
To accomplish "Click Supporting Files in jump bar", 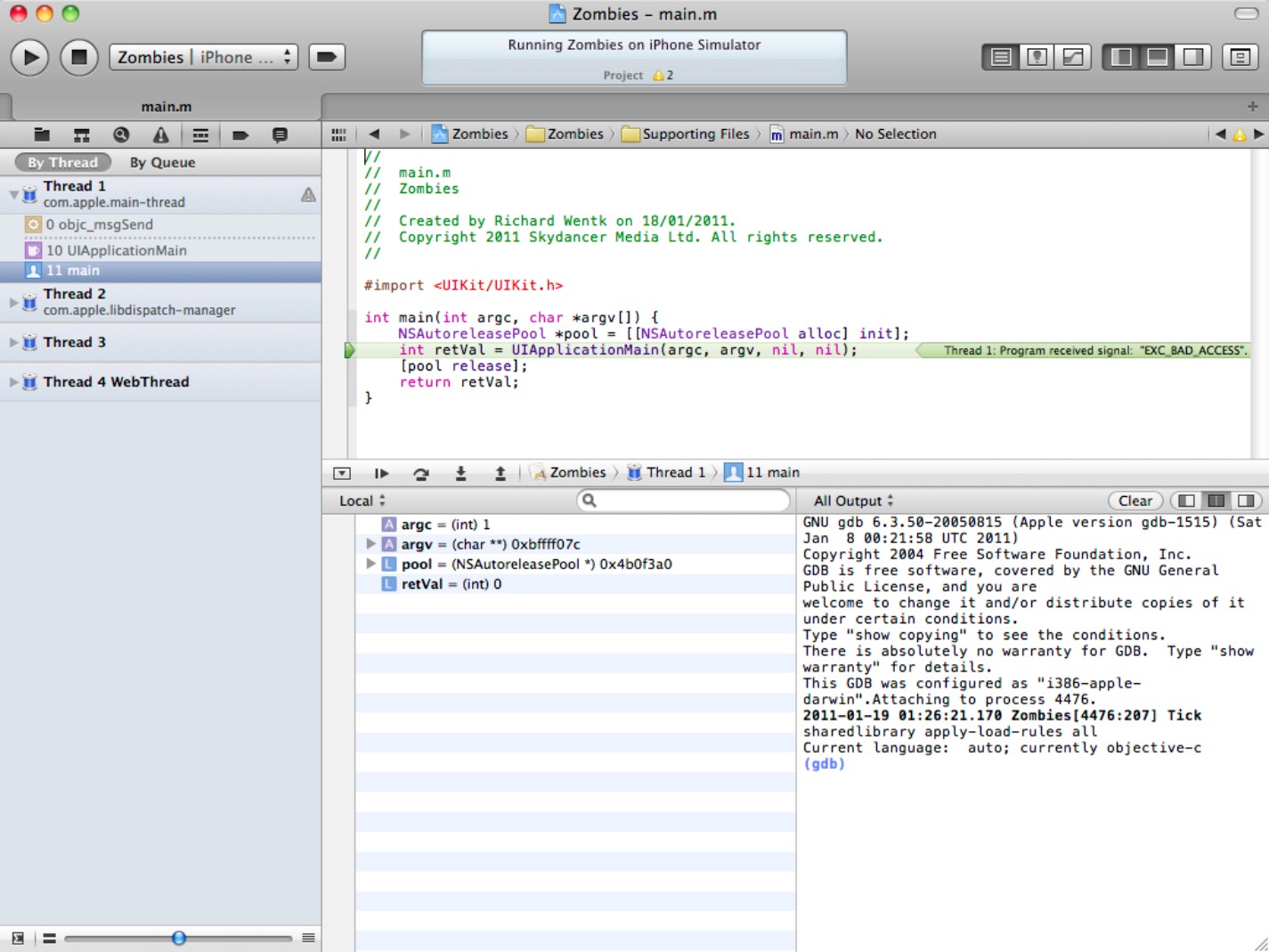I will [x=686, y=134].
